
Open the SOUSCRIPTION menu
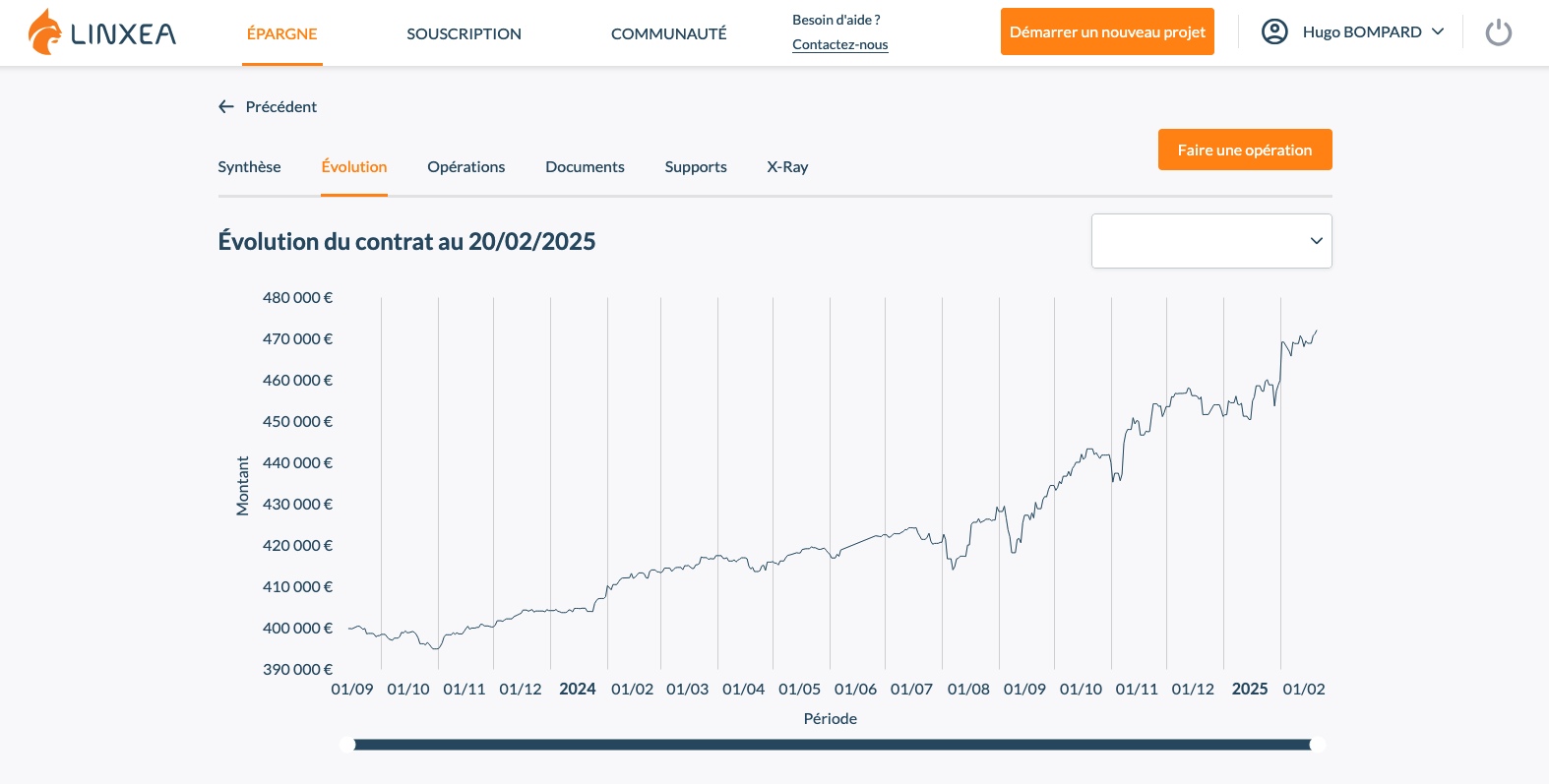point(464,33)
